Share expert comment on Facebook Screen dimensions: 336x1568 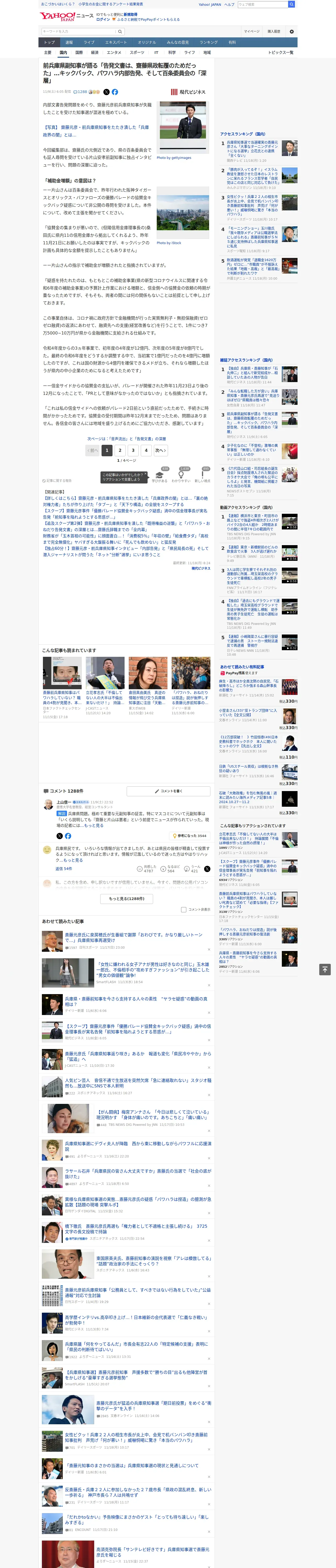pyautogui.click(x=68, y=836)
